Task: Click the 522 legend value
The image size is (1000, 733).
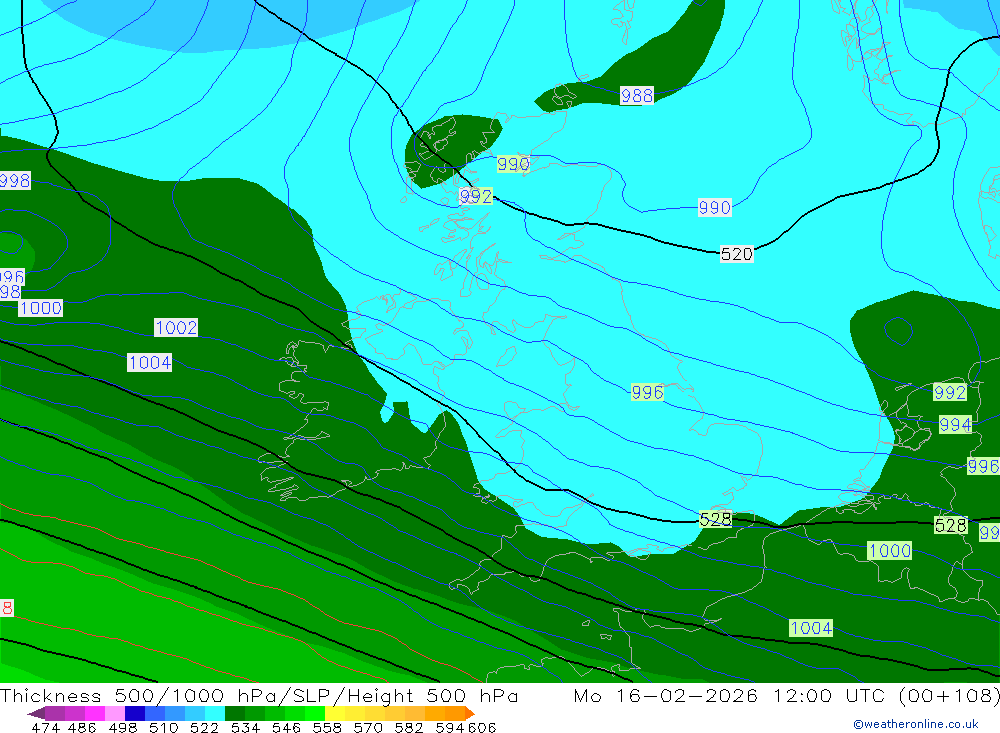Action: 204,727
